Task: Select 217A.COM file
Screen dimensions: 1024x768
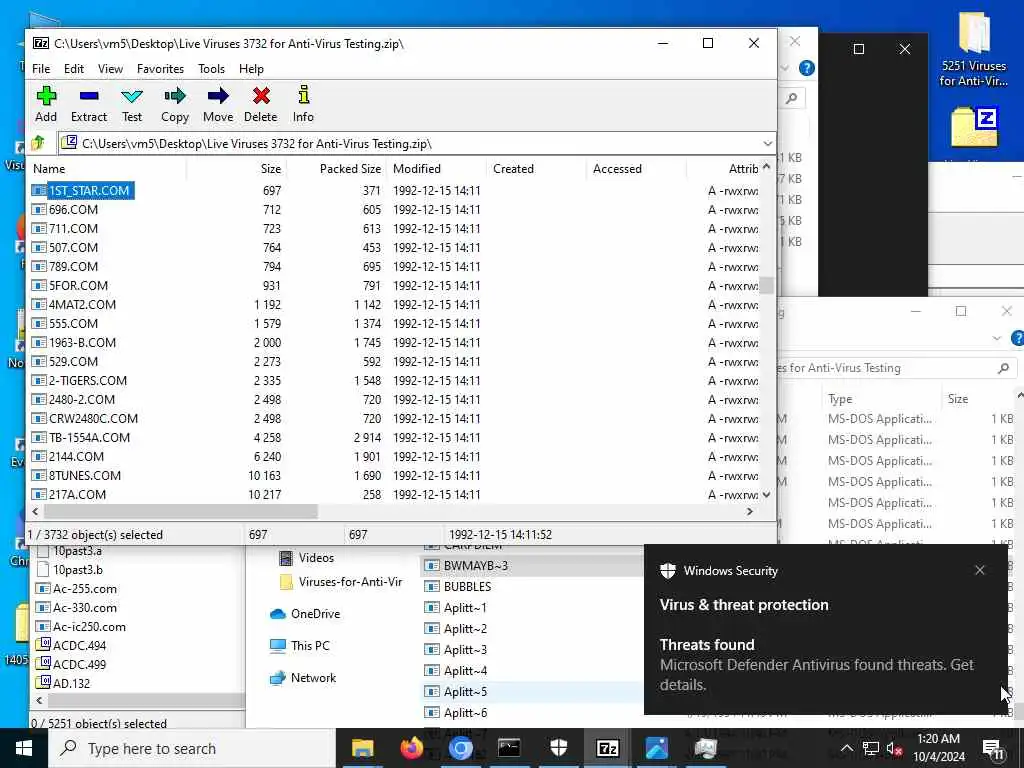Action: (x=396, y=494)
